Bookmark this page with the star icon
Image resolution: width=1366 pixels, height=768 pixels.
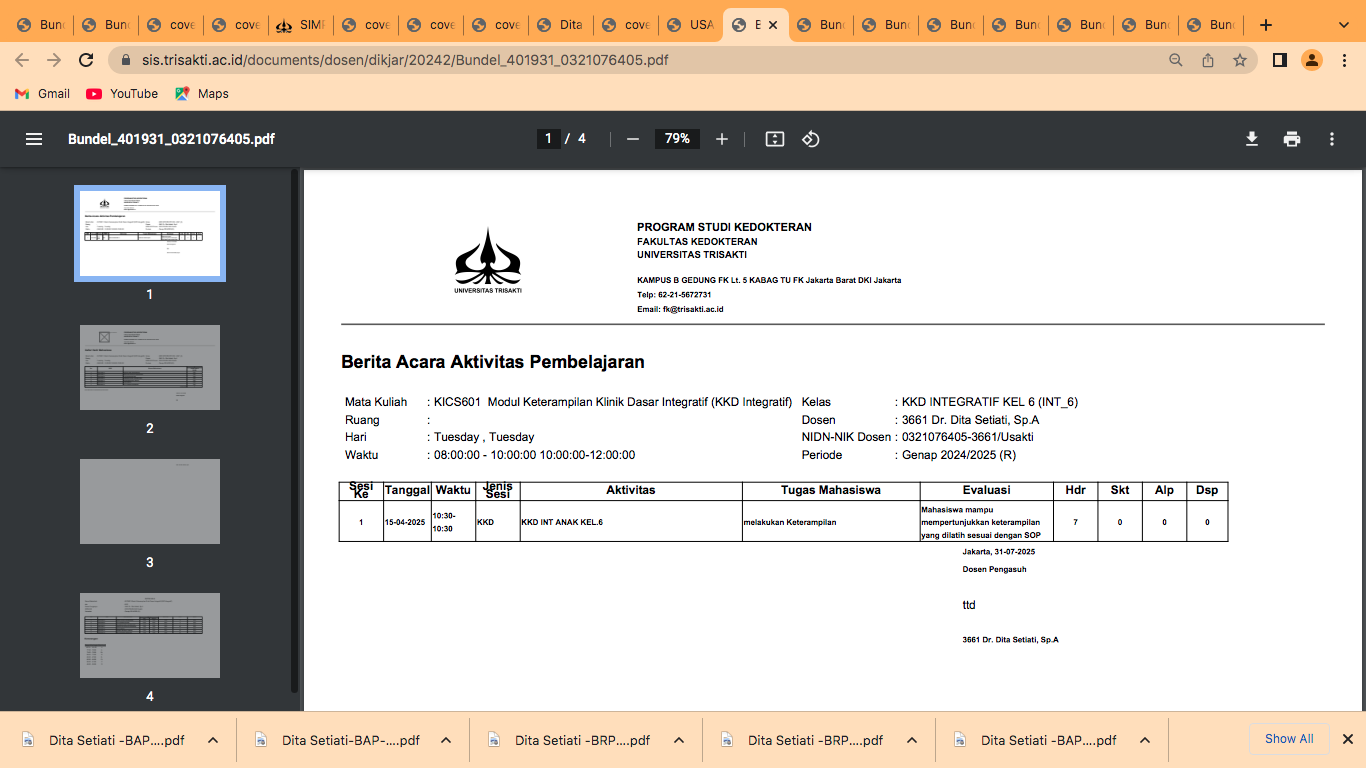[x=1240, y=60]
